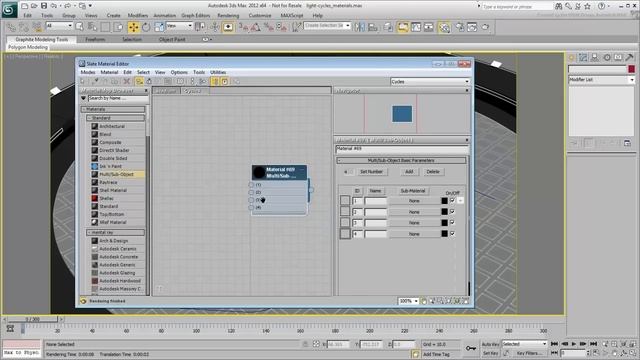Click the Utilities hammer panel icon
Screen dimensions: 640x360
click(630, 58)
